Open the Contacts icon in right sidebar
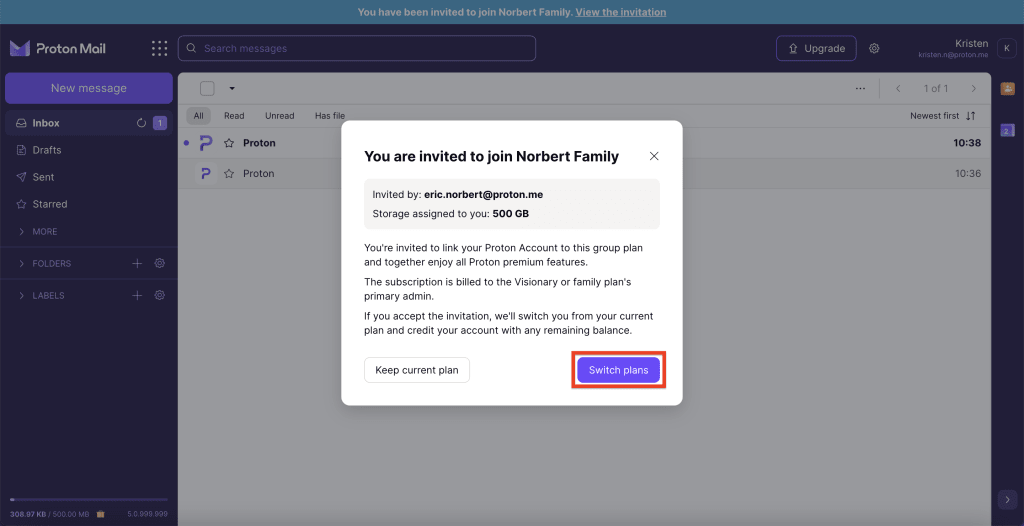The image size is (1024, 526). (1008, 88)
